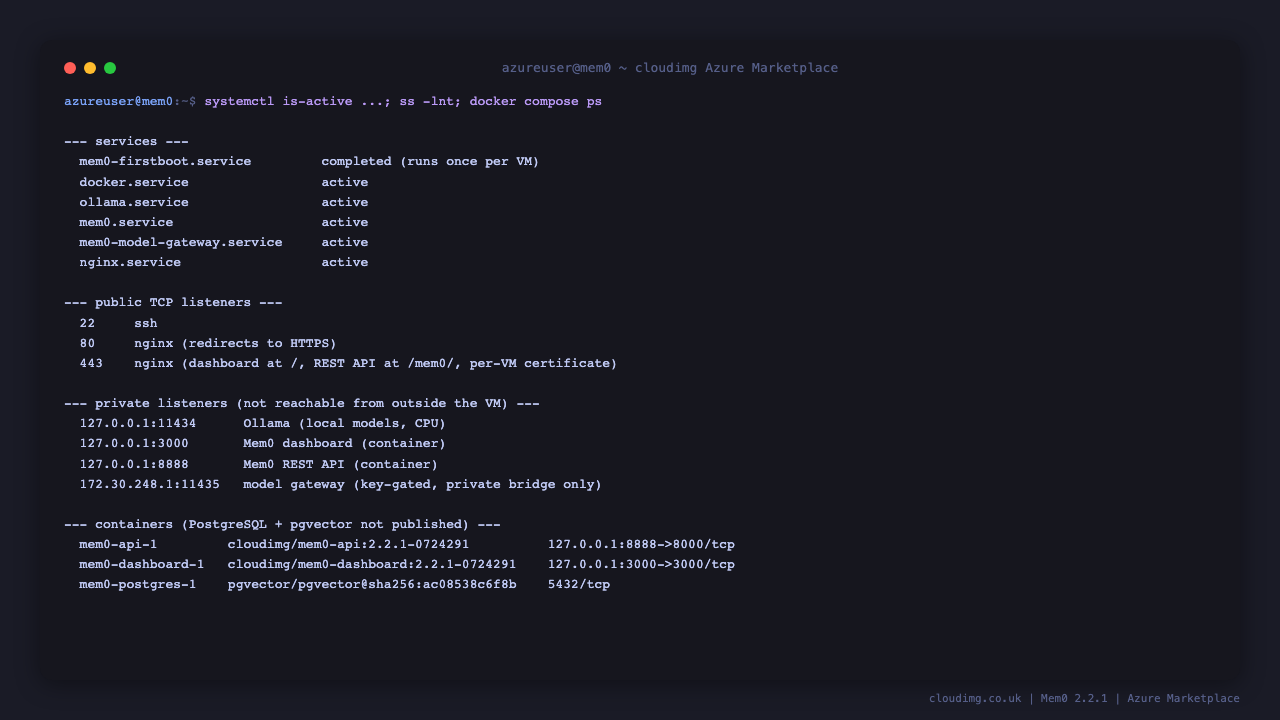Viewport: 1280px width, 720px height.
Task: Select the '--- containers' heading line
Action: tap(282, 524)
